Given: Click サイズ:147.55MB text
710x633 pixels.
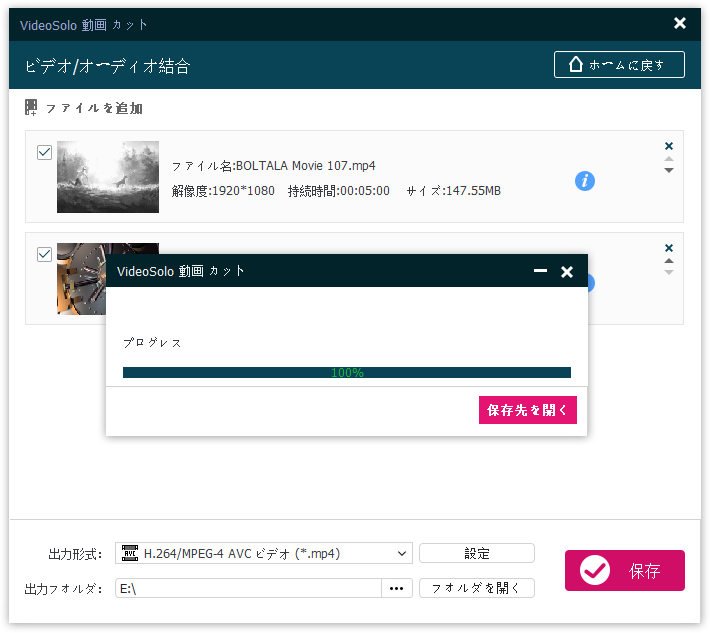Looking at the screenshot, I should coord(453,191).
